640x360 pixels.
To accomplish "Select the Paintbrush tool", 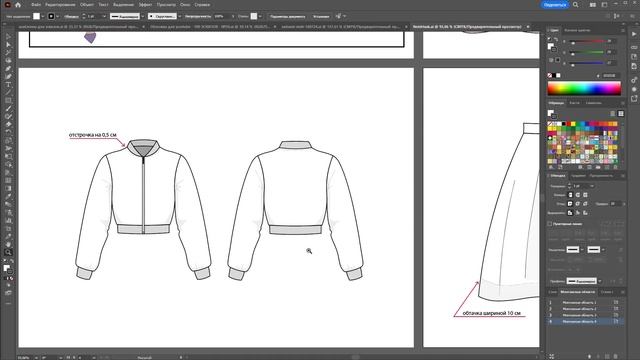I will (x=8, y=109).
